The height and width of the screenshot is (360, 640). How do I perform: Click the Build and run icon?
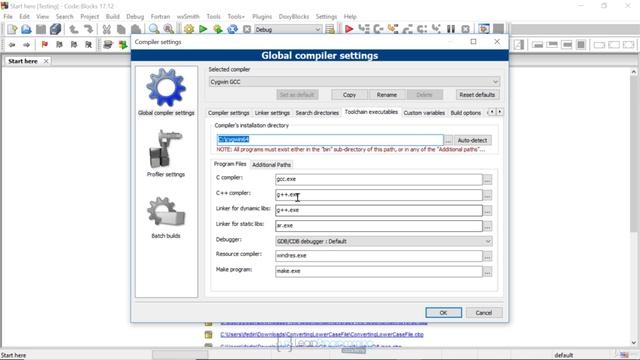point(218,29)
